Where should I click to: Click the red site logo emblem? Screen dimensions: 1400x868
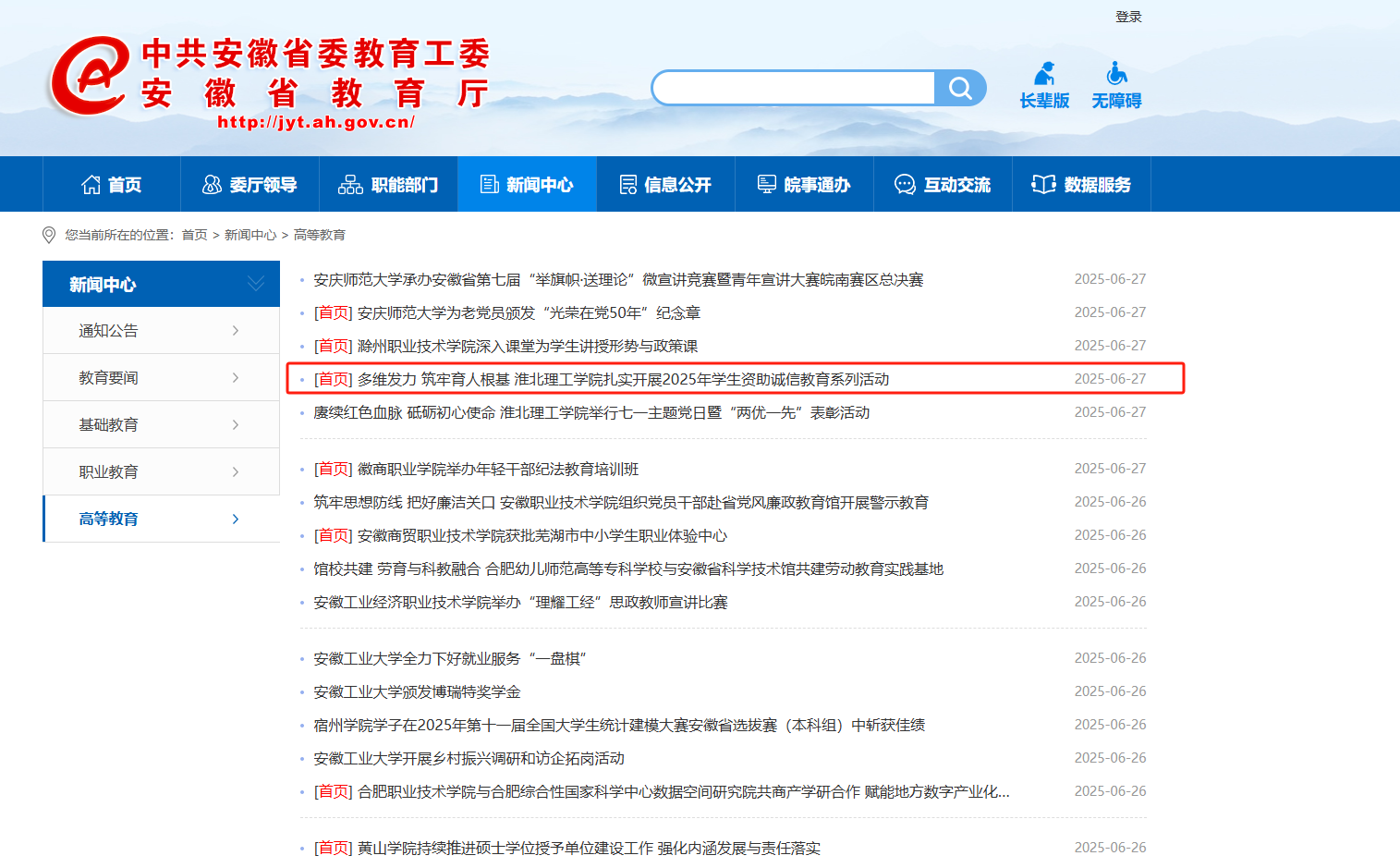[x=89, y=77]
